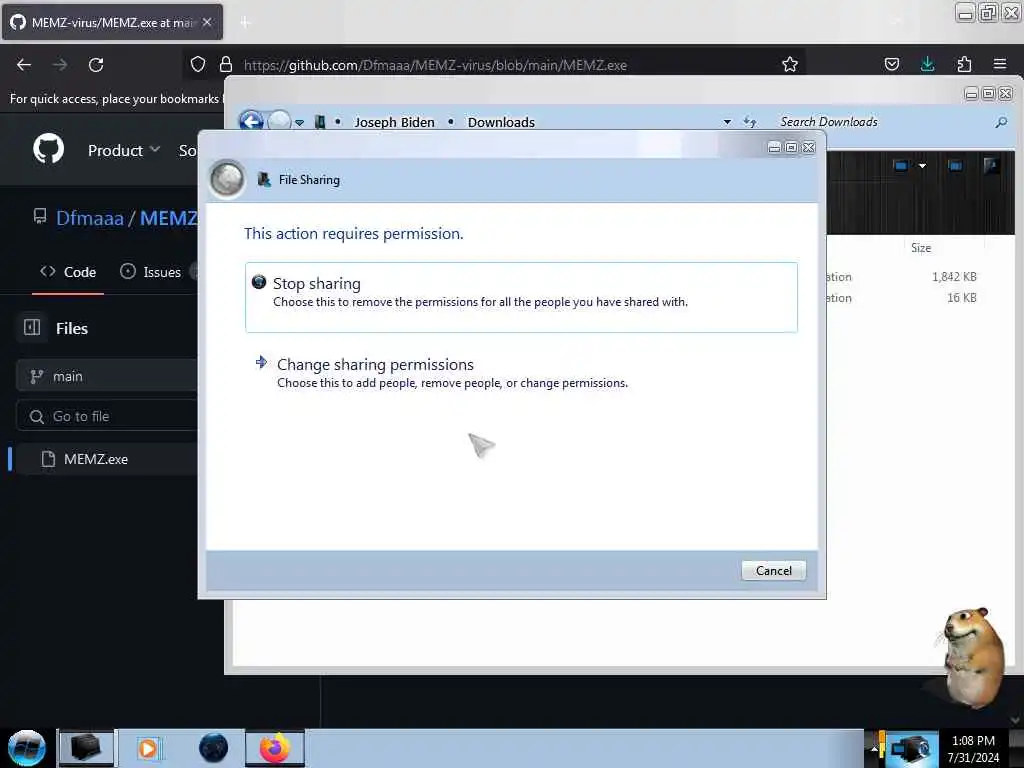Click the 16 KB size entry

[961, 297]
